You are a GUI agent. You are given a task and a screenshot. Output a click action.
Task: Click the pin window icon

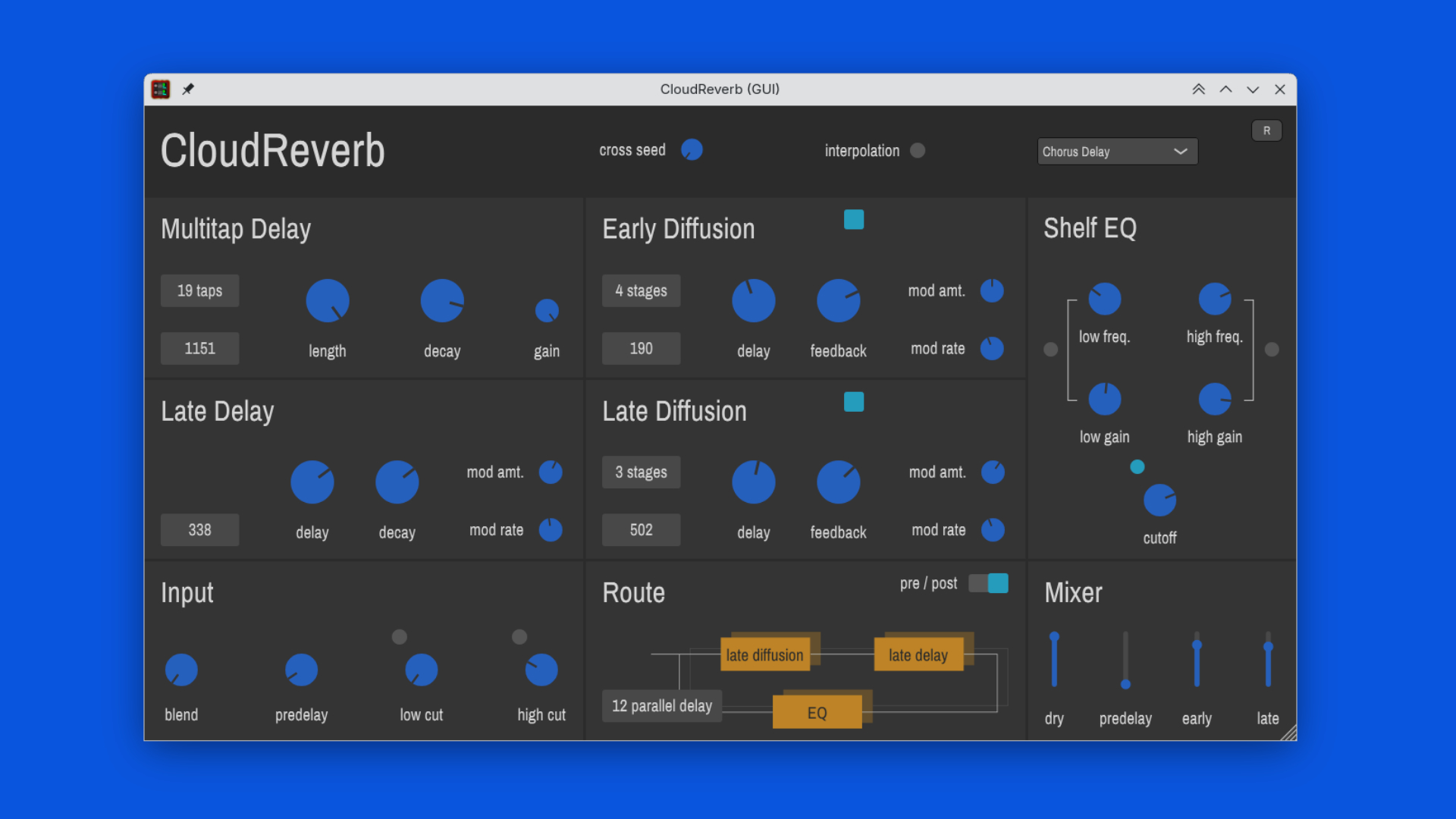point(188,89)
